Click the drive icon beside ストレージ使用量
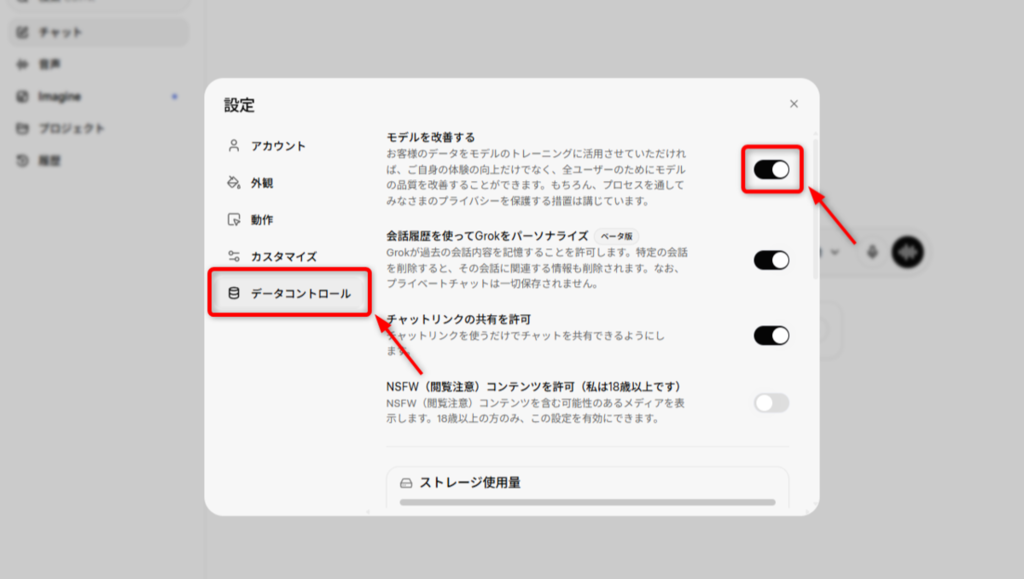This screenshot has height=579, width=1024. pyautogui.click(x=406, y=483)
